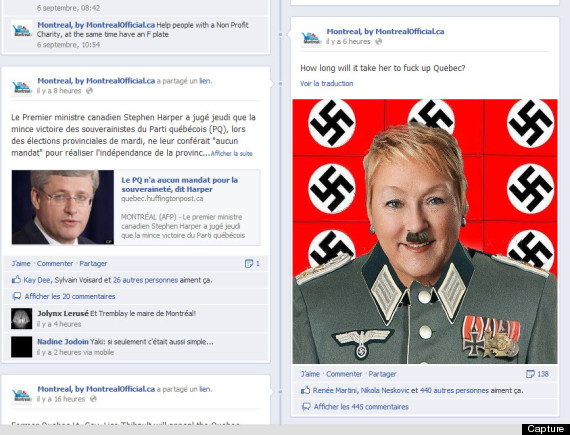This screenshot has height=435, width=570.
Task: Open Montreal page avatar on Quebec post
Action: [x=311, y=38]
